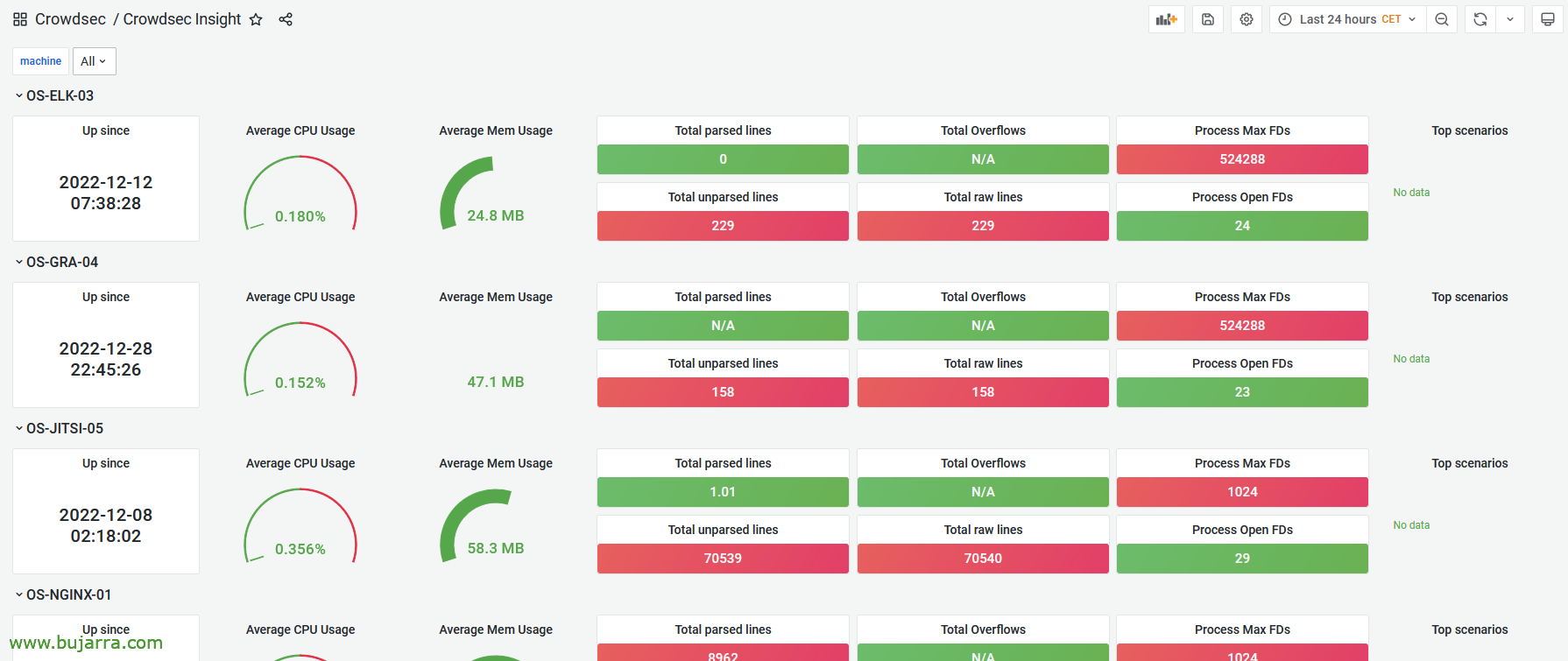Click uptime date 2022-12-08 02:18:02

(106, 525)
